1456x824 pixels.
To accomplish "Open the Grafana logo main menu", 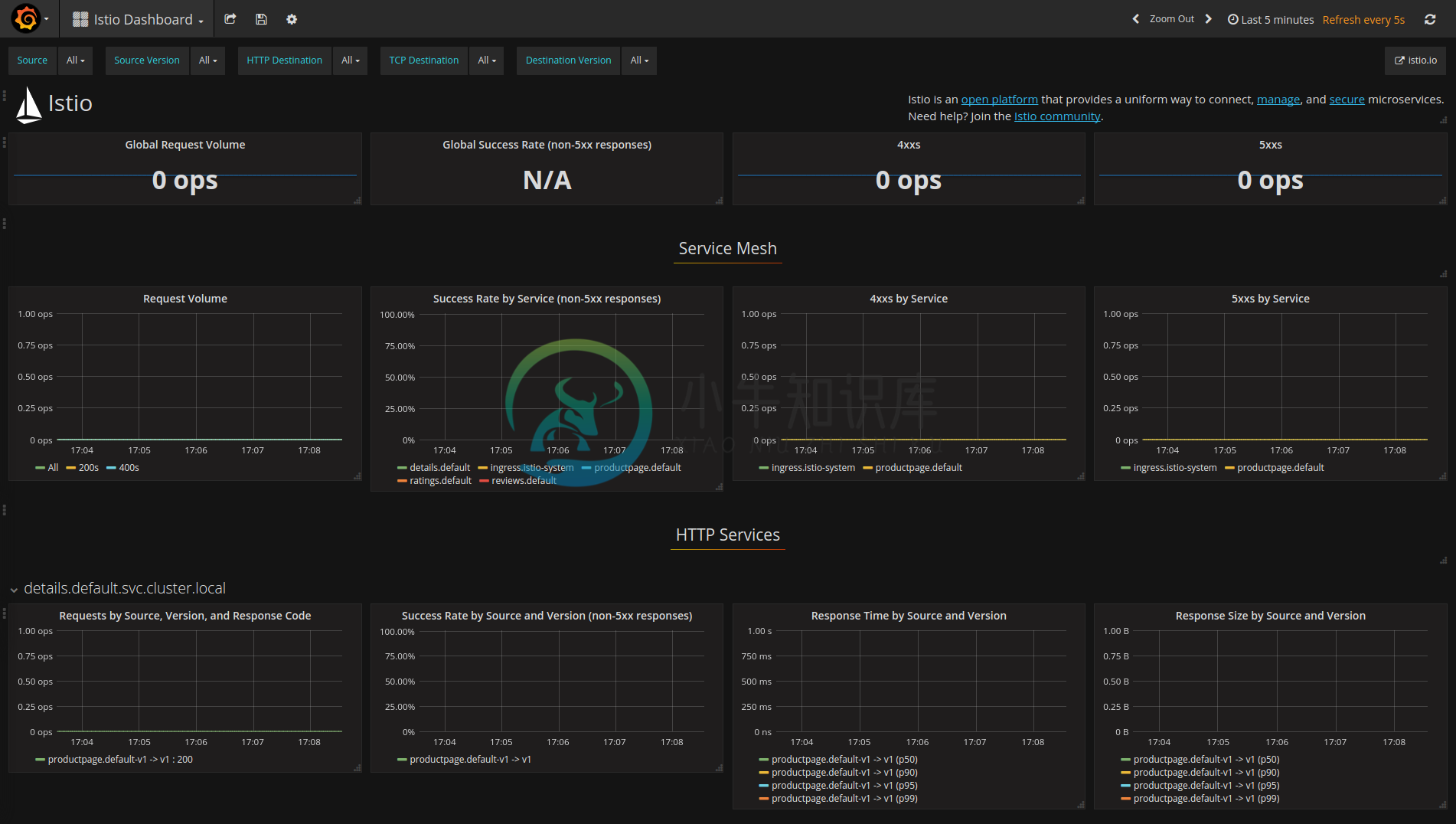I will [29, 18].
